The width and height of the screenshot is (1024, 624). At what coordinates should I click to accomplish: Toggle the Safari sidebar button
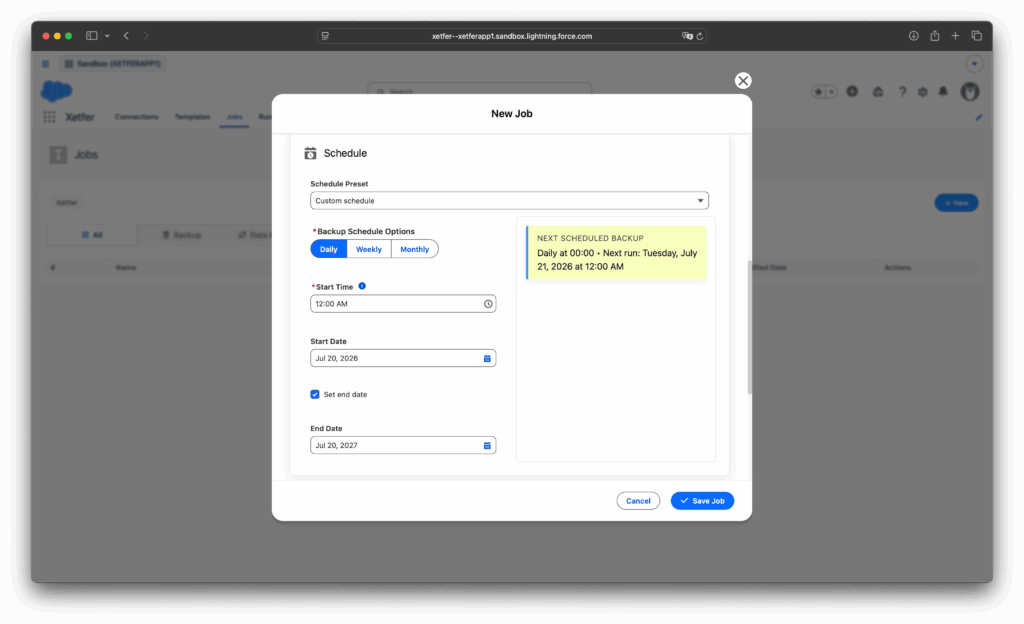pyautogui.click(x=91, y=36)
